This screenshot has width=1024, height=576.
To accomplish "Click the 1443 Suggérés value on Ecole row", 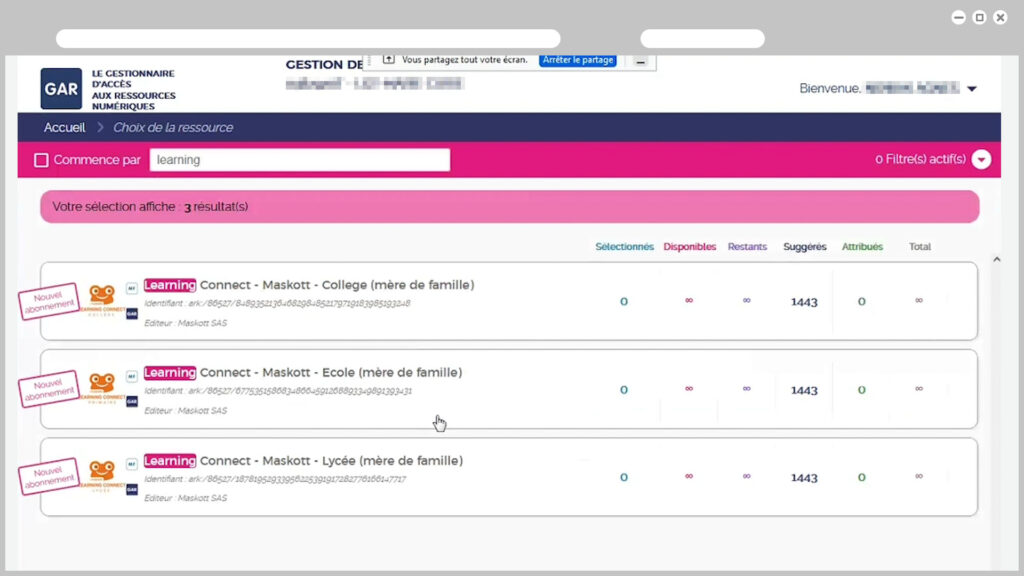I will pyautogui.click(x=804, y=390).
